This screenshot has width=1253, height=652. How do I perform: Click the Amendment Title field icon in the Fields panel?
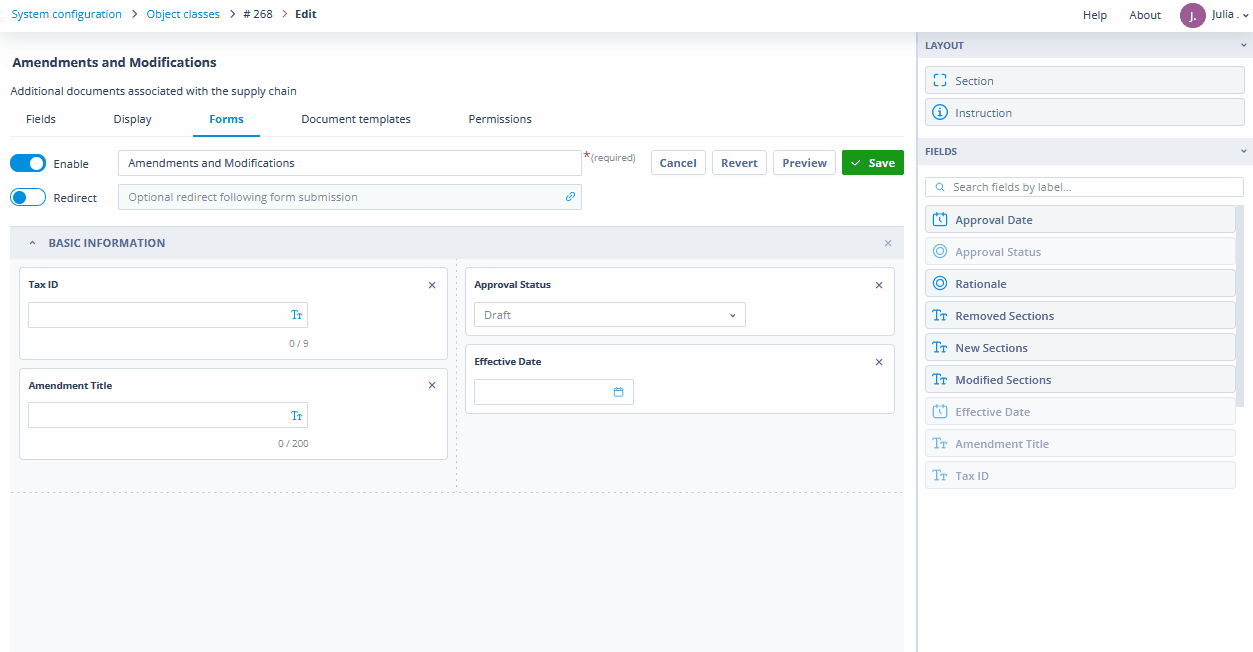click(940, 444)
